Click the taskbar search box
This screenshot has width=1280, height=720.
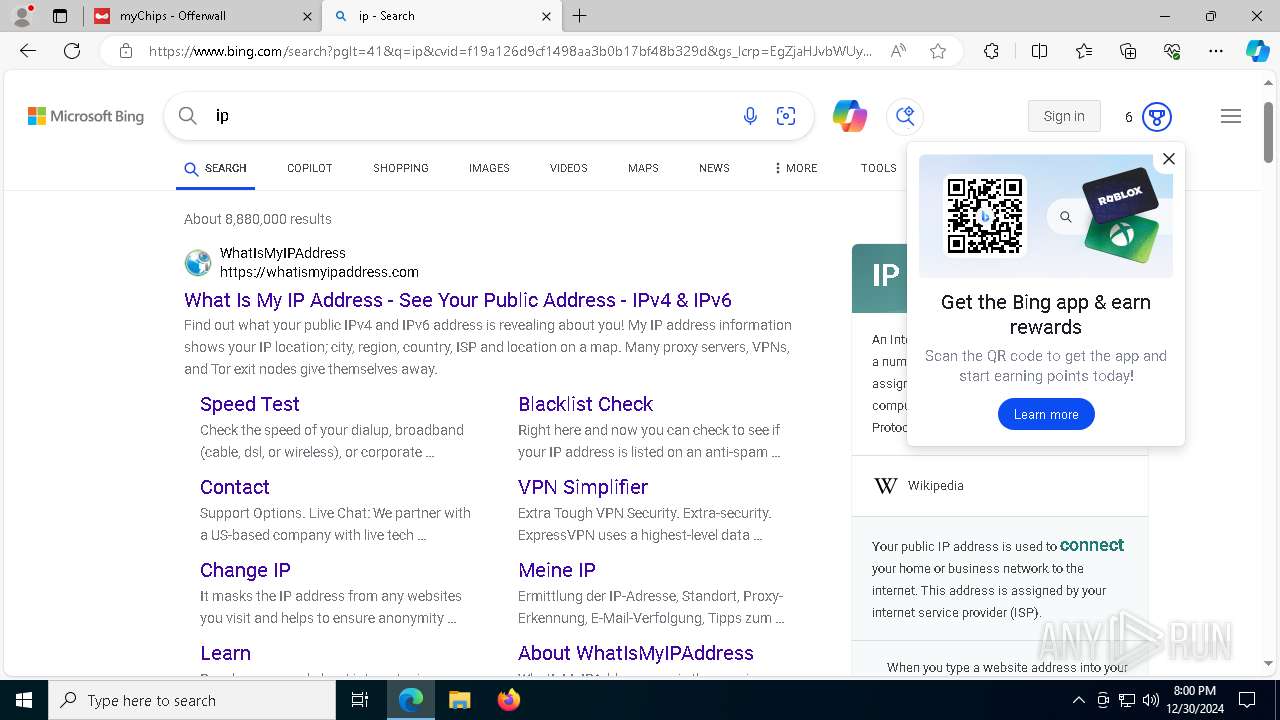(x=192, y=700)
